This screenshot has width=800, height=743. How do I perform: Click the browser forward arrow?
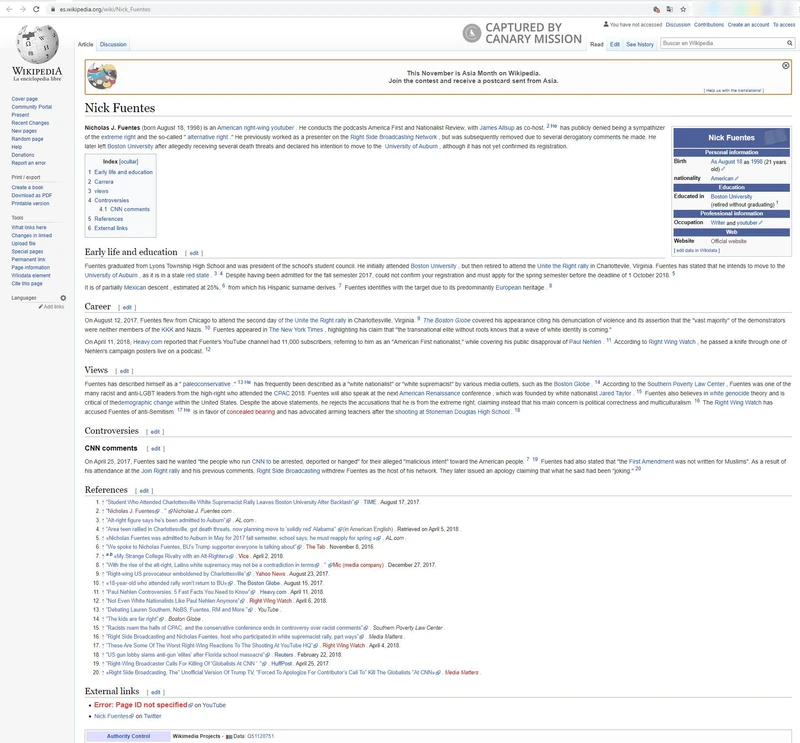click(x=22, y=9)
